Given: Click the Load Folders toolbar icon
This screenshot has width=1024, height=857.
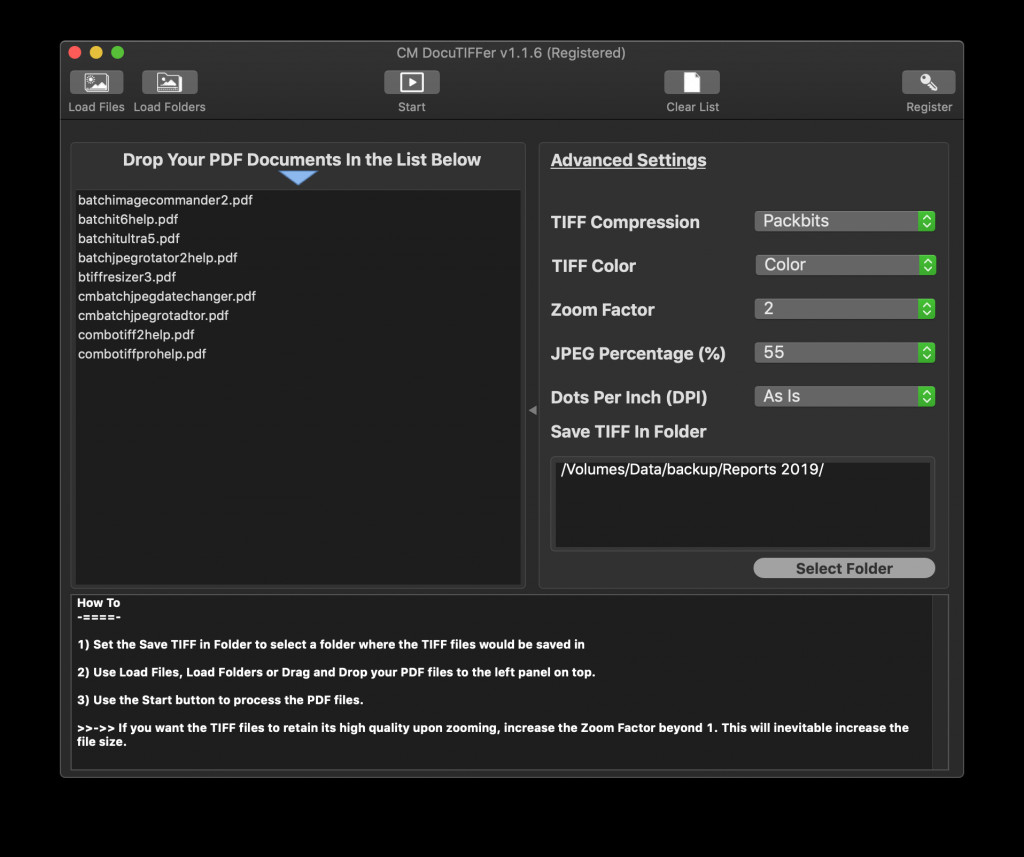Looking at the screenshot, I should 169,82.
